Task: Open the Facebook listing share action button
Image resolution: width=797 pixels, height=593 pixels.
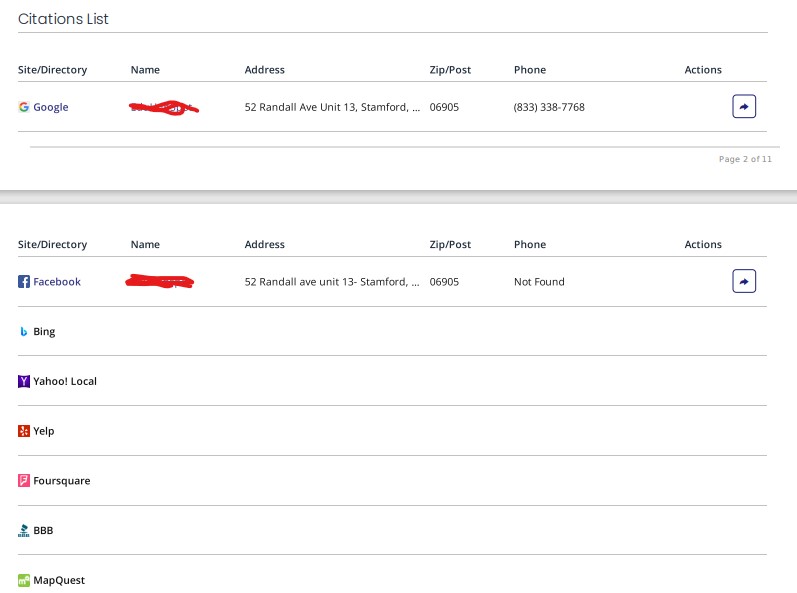Action: point(744,281)
